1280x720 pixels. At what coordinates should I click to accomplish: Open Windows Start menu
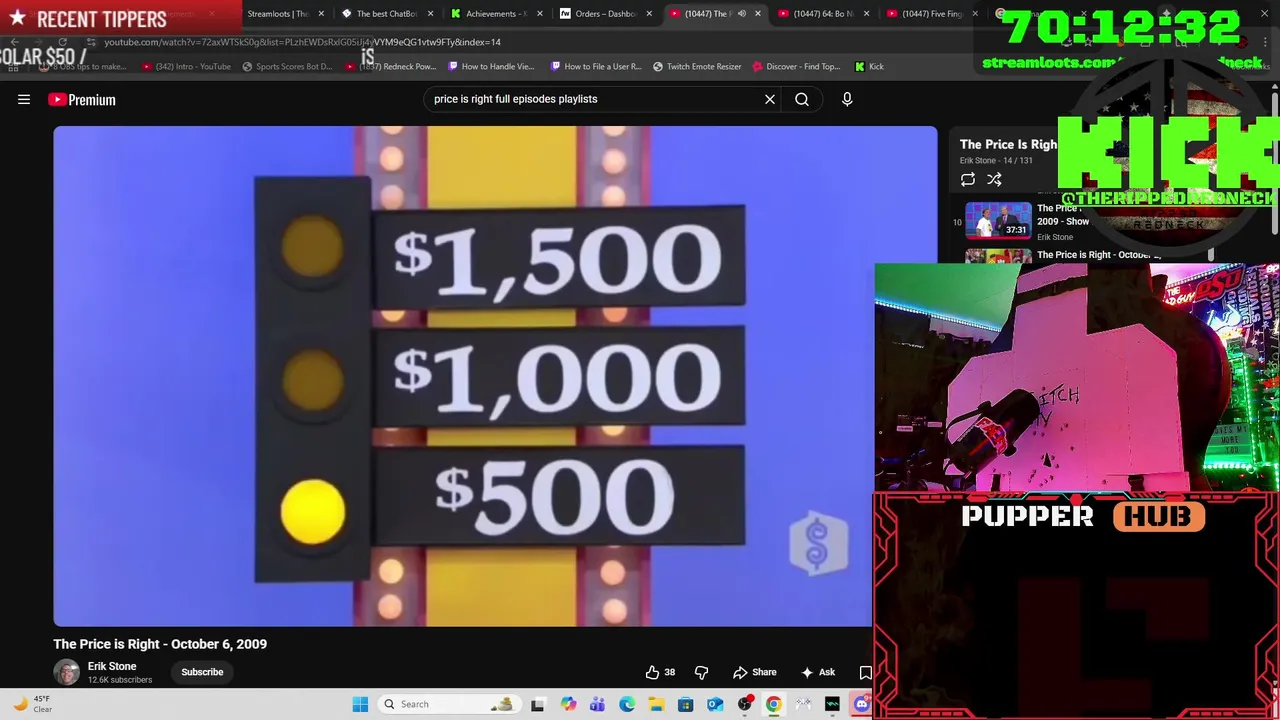coord(360,704)
